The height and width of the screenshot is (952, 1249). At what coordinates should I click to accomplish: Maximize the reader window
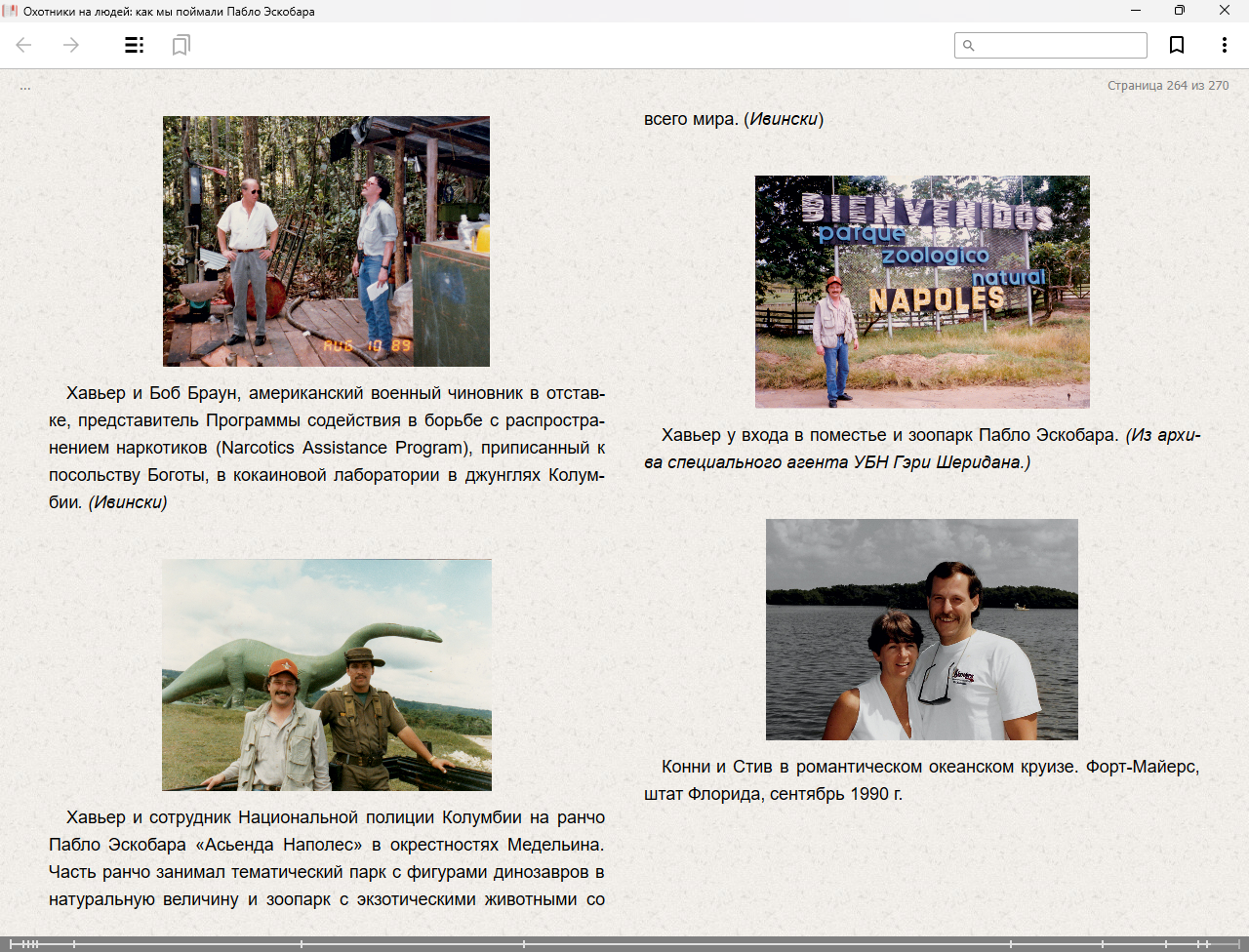point(1179,11)
